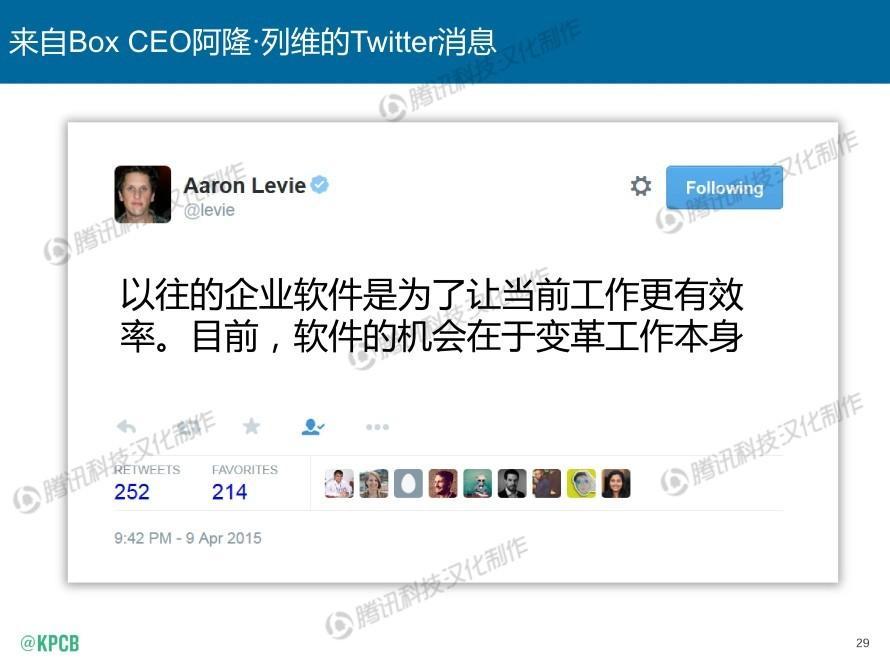Viewport: 890px width, 668px height.
Task: Favorite the tweet with the star icon
Action: (x=251, y=426)
